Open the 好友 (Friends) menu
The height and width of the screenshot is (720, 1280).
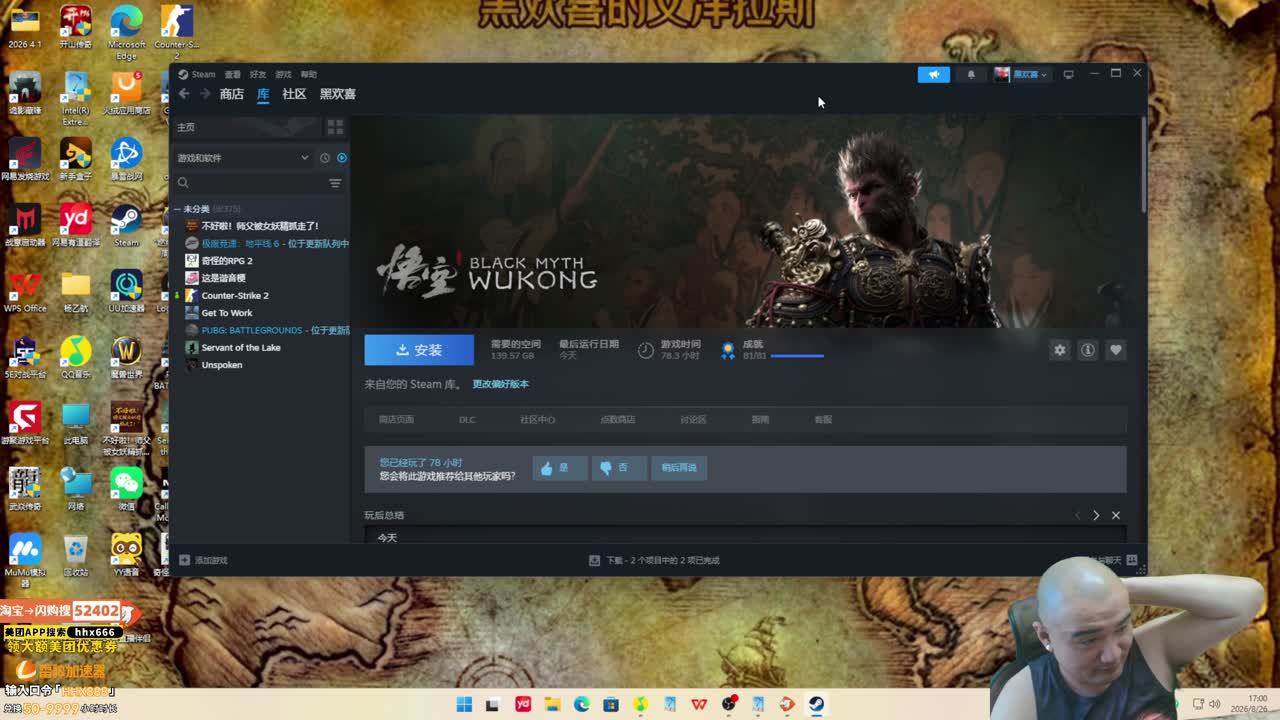tap(258, 74)
